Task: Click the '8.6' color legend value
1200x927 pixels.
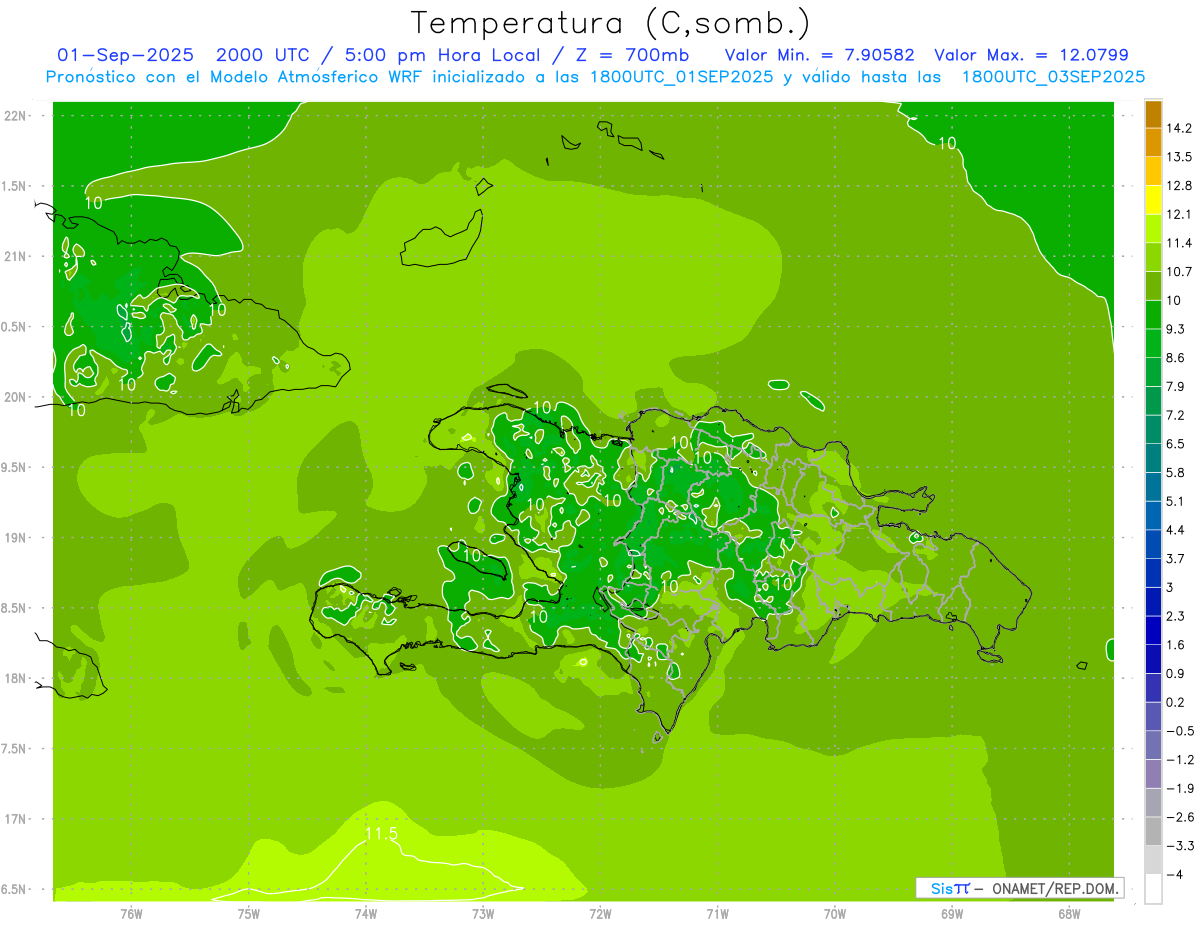Action: [x=1175, y=358]
